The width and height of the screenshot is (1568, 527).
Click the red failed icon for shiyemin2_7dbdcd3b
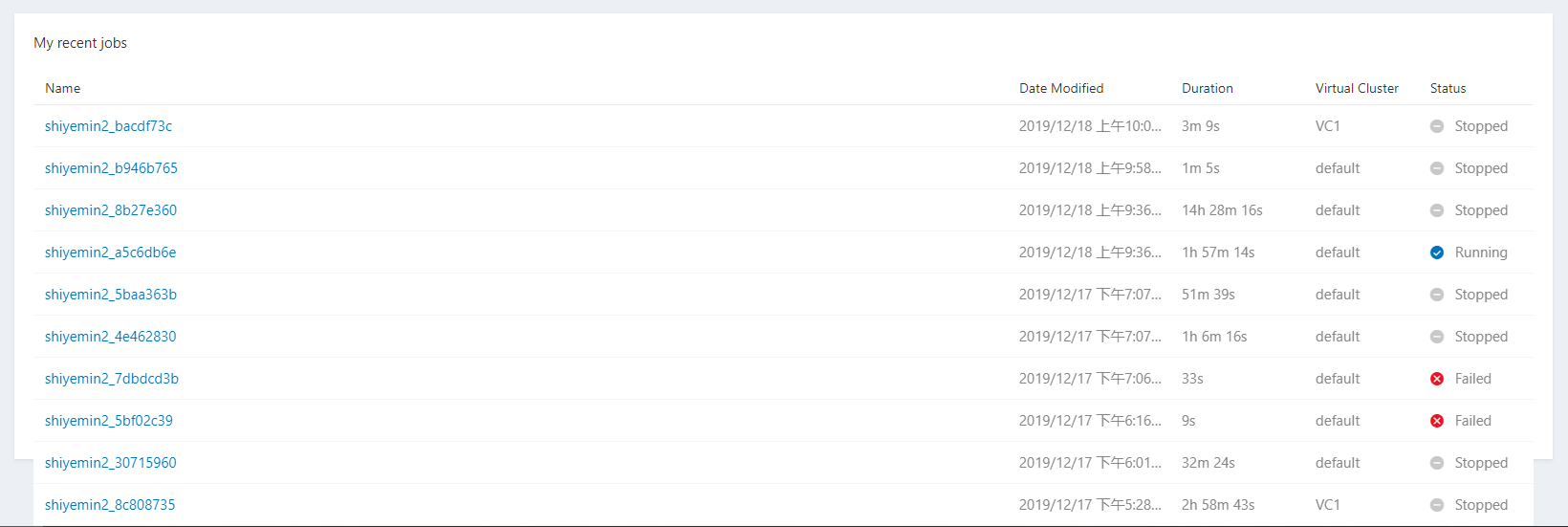[1437, 379]
